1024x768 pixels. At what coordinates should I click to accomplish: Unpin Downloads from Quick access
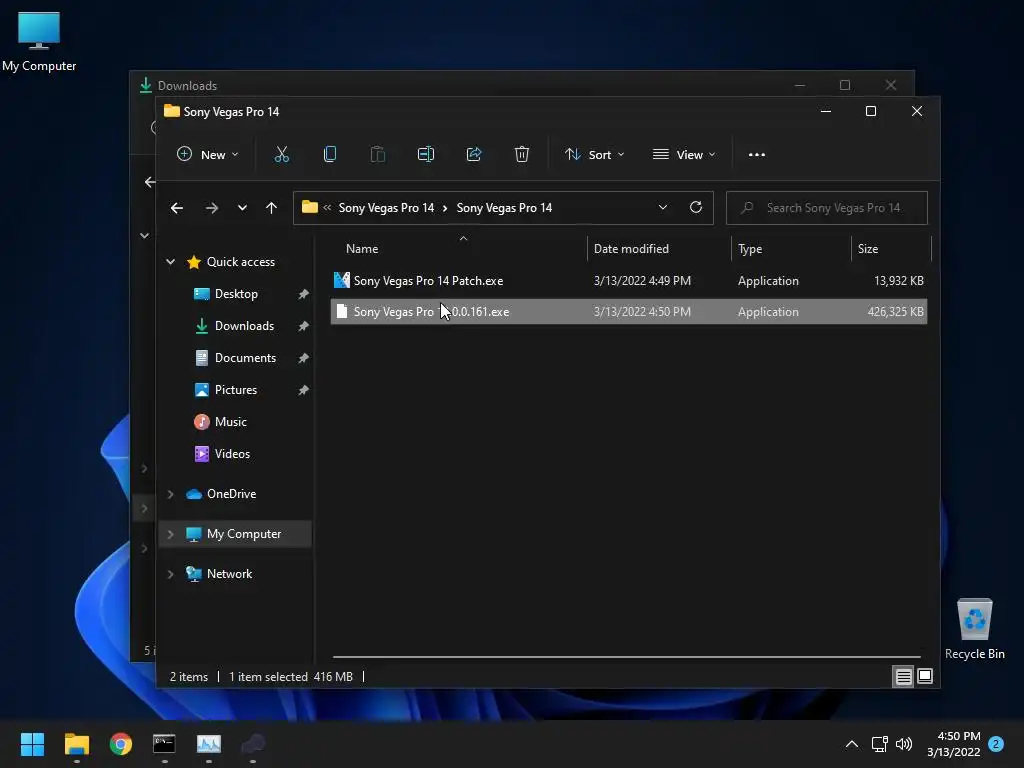click(303, 326)
